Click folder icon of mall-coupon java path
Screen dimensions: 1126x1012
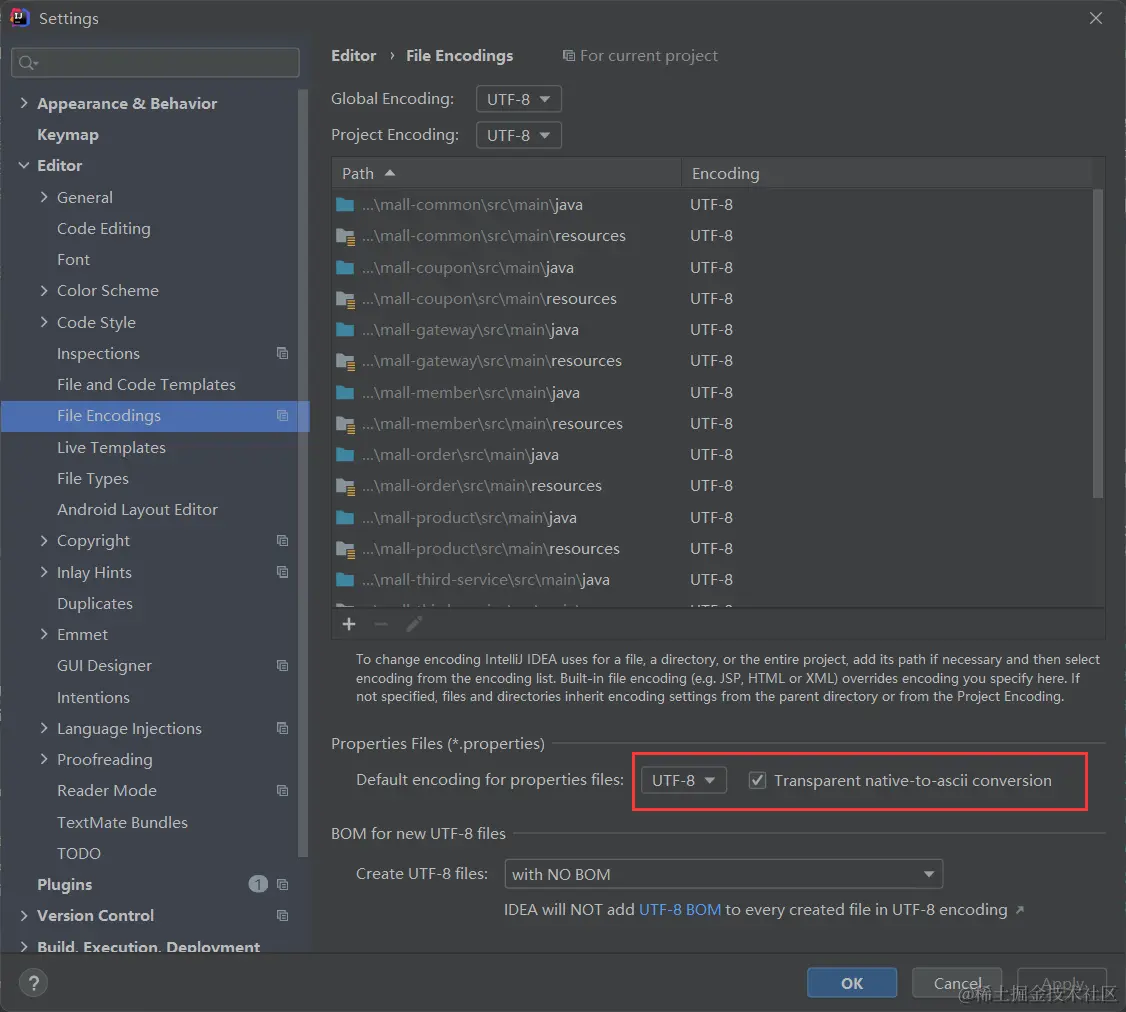345,268
